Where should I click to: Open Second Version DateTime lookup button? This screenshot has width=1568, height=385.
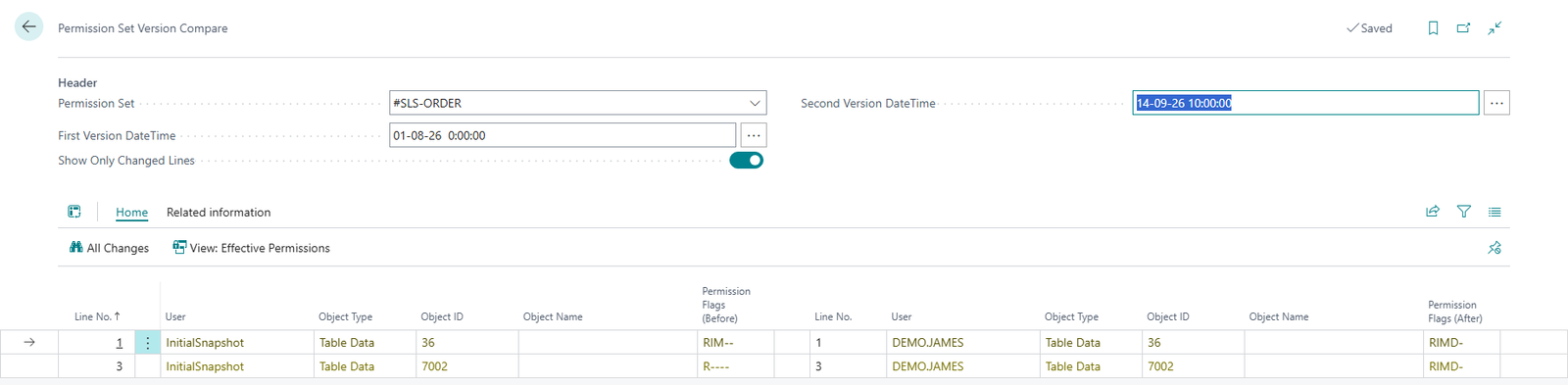click(1496, 103)
